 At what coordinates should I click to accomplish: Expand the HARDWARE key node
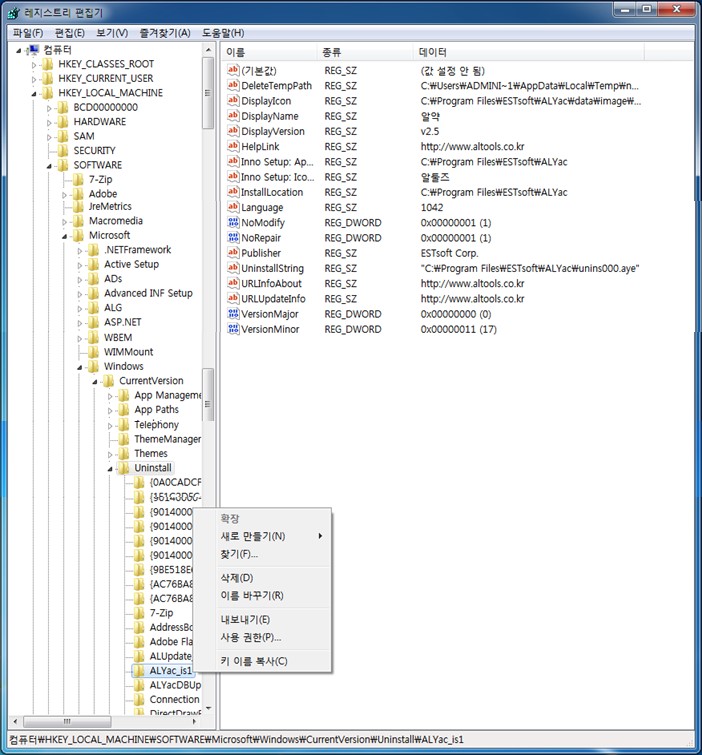(49, 122)
